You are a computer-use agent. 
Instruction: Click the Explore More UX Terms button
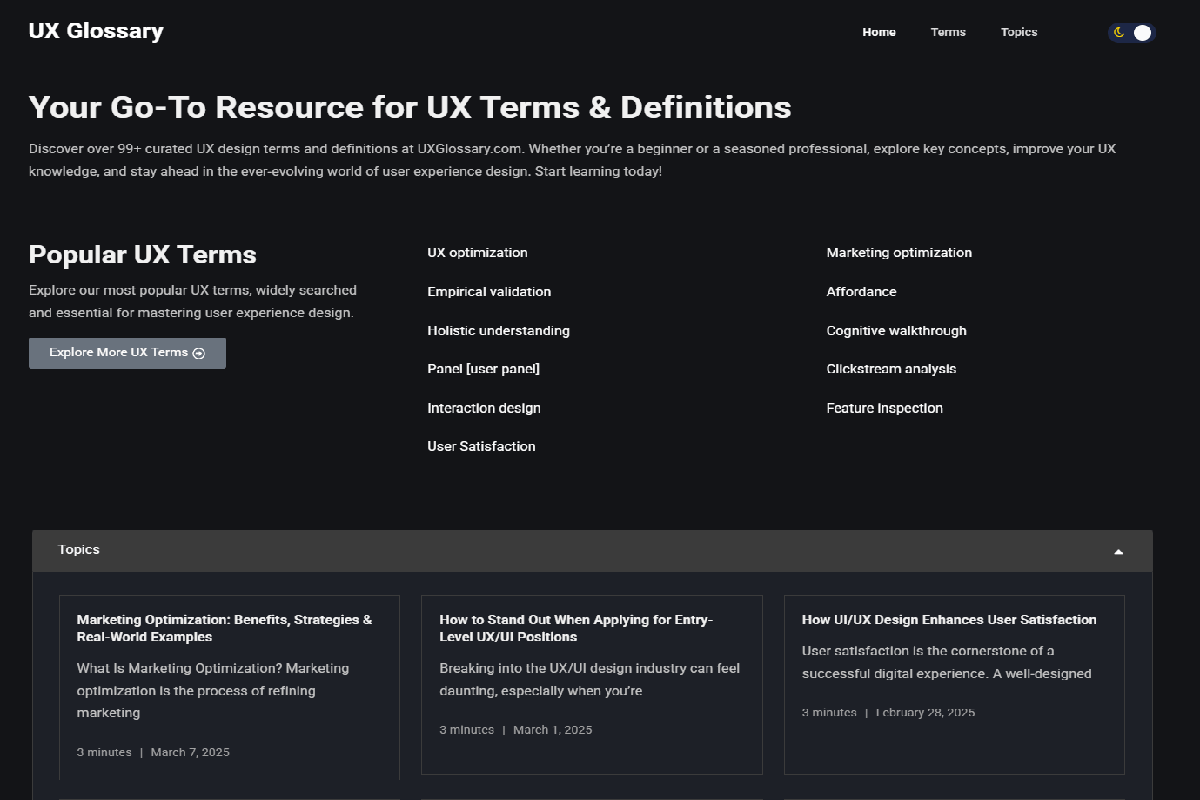coord(127,353)
